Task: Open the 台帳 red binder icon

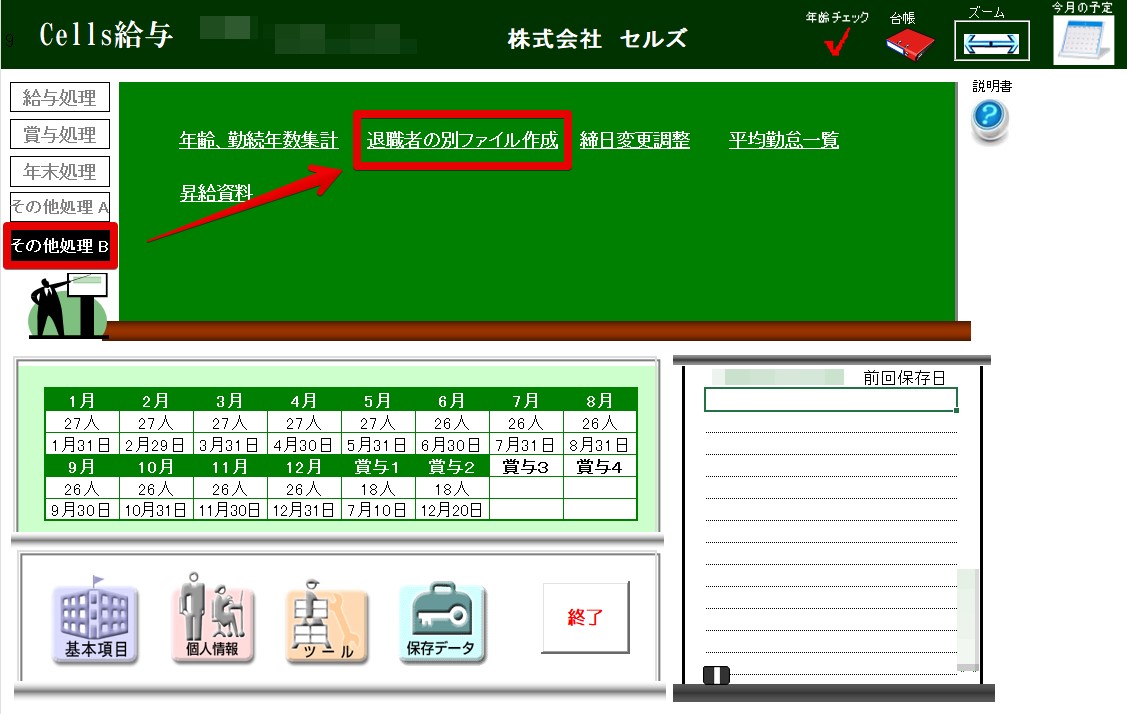Action: point(908,42)
